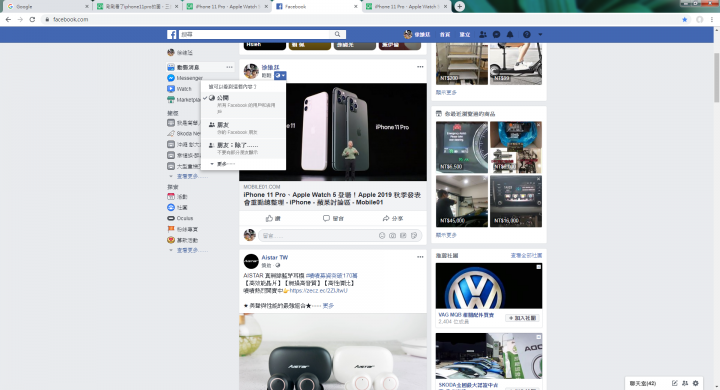Toggle the bookmark star in address bar
Screen dimensions: 720x390
(x=685, y=19)
